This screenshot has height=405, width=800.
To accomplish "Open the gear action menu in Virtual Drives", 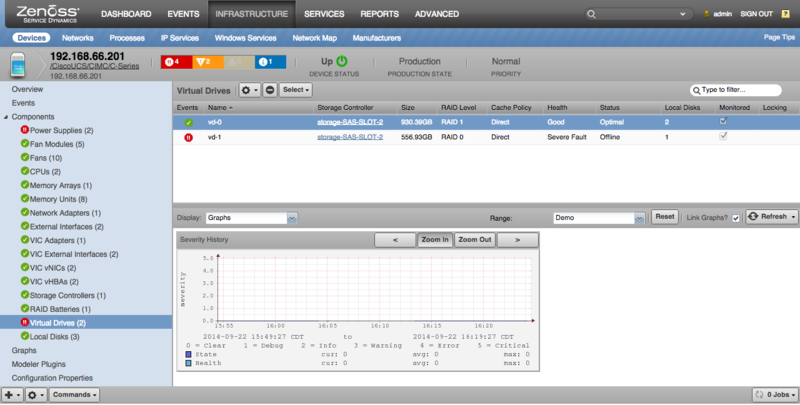I will tap(249, 90).
